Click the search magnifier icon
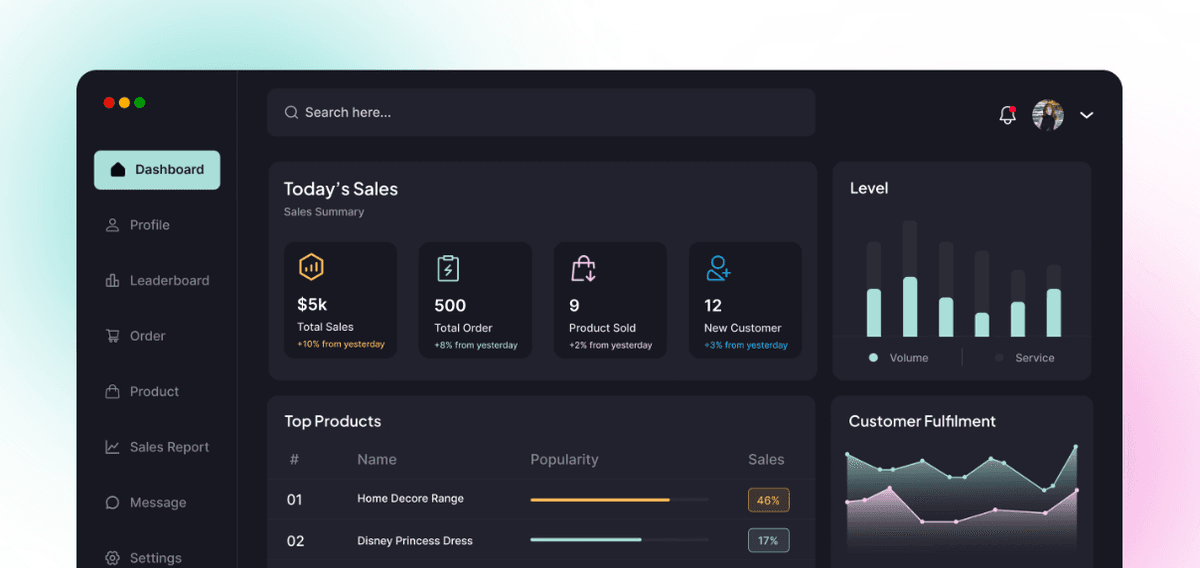1200x568 pixels. [x=292, y=113]
